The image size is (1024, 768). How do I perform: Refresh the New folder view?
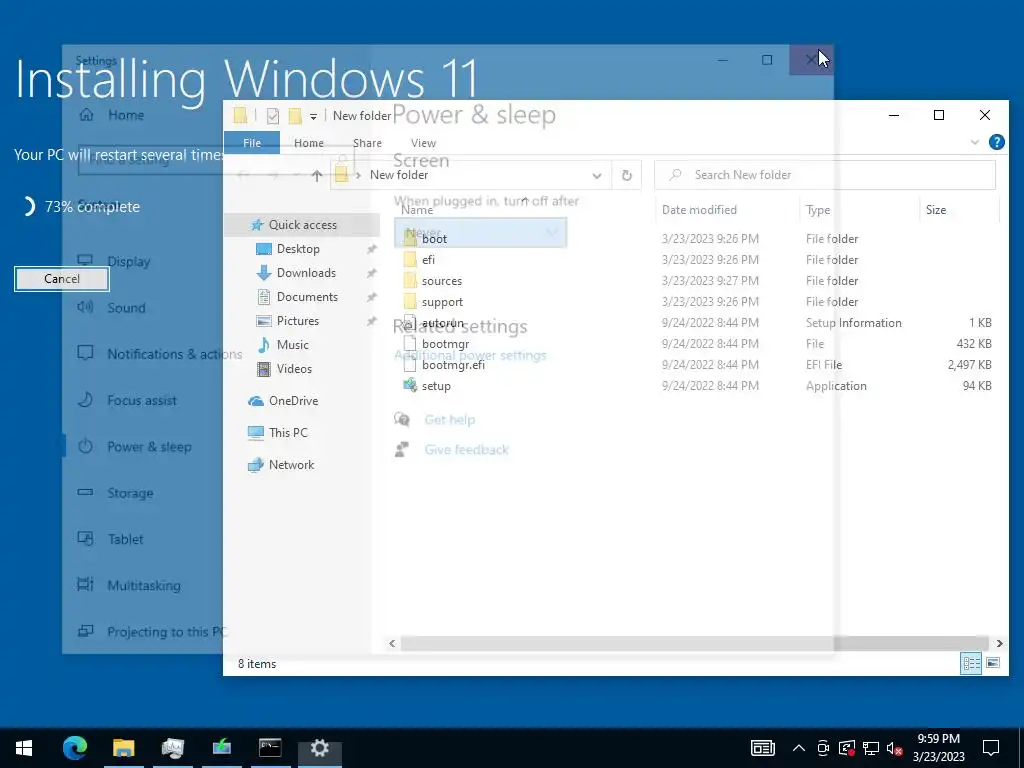click(626, 175)
